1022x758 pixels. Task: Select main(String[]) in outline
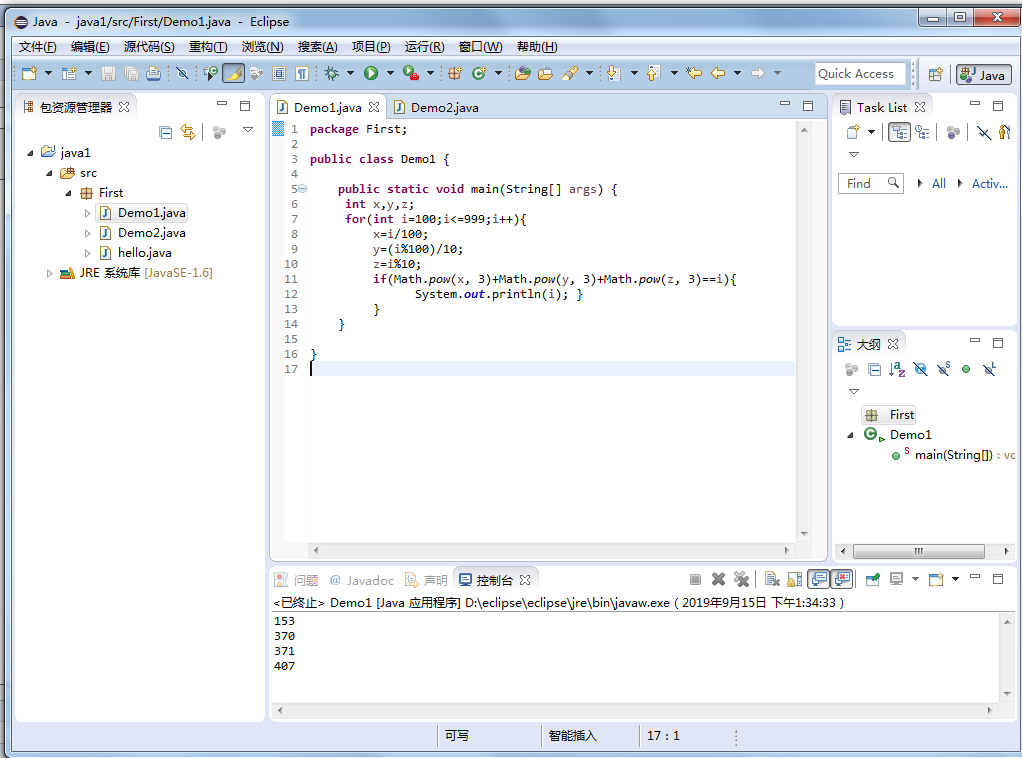[x=953, y=455]
